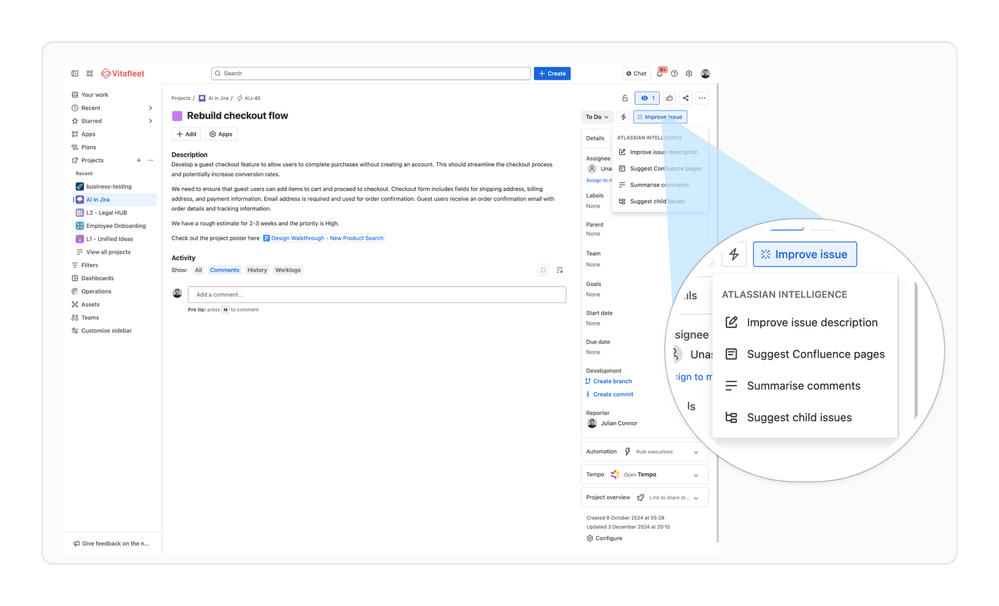Image resolution: width=999 pixels, height=606 pixels.
Task: Expand the Tempo panel chevron
Action: point(696,474)
